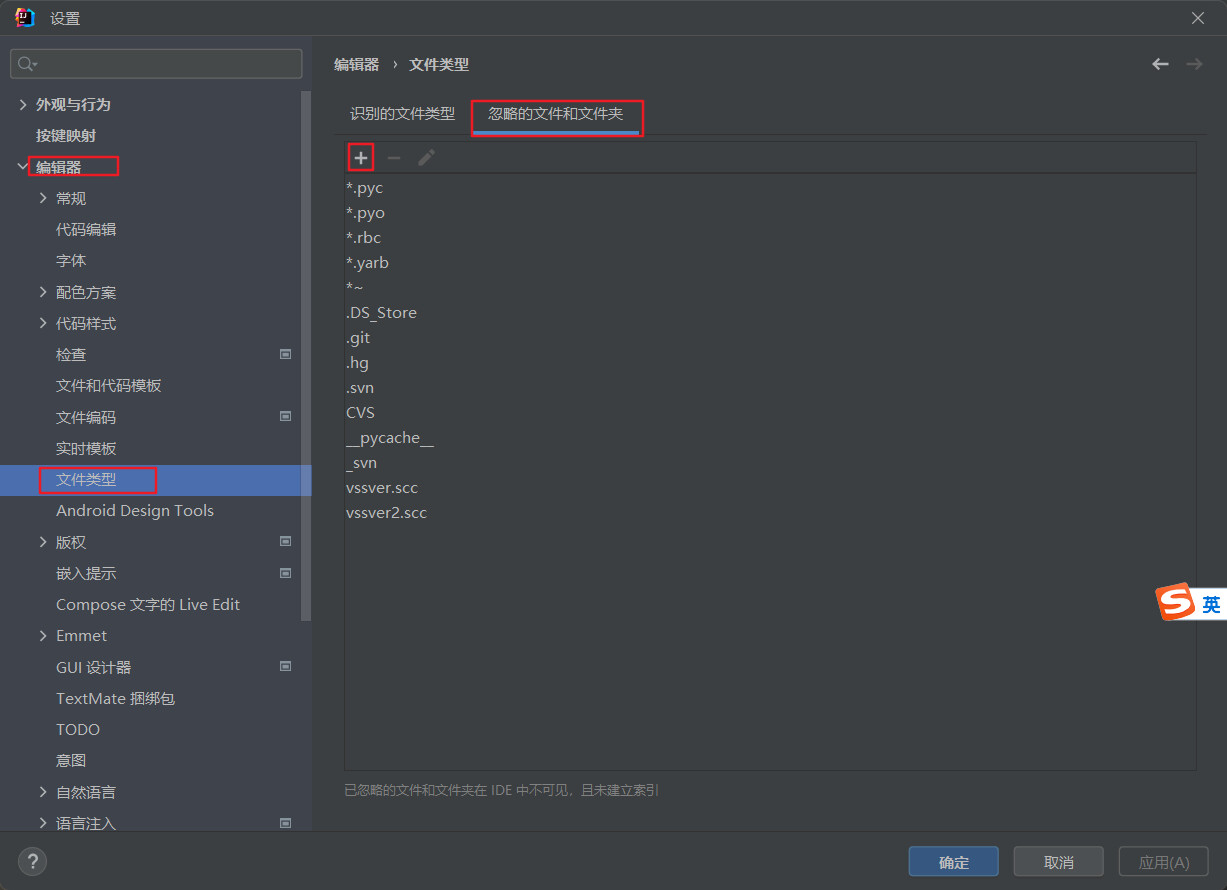The height and width of the screenshot is (890, 1227).
Task: Select 检查 in settings tree
Action: (x=71, y=354)
